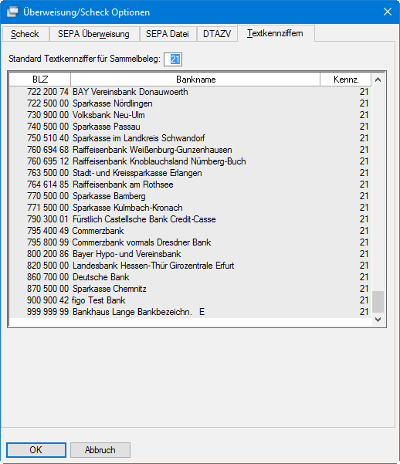This screenshot has height=464, width=400.
Task: Click Kennz. value 21 for Deutsche Bank
Action: point(364,277)
